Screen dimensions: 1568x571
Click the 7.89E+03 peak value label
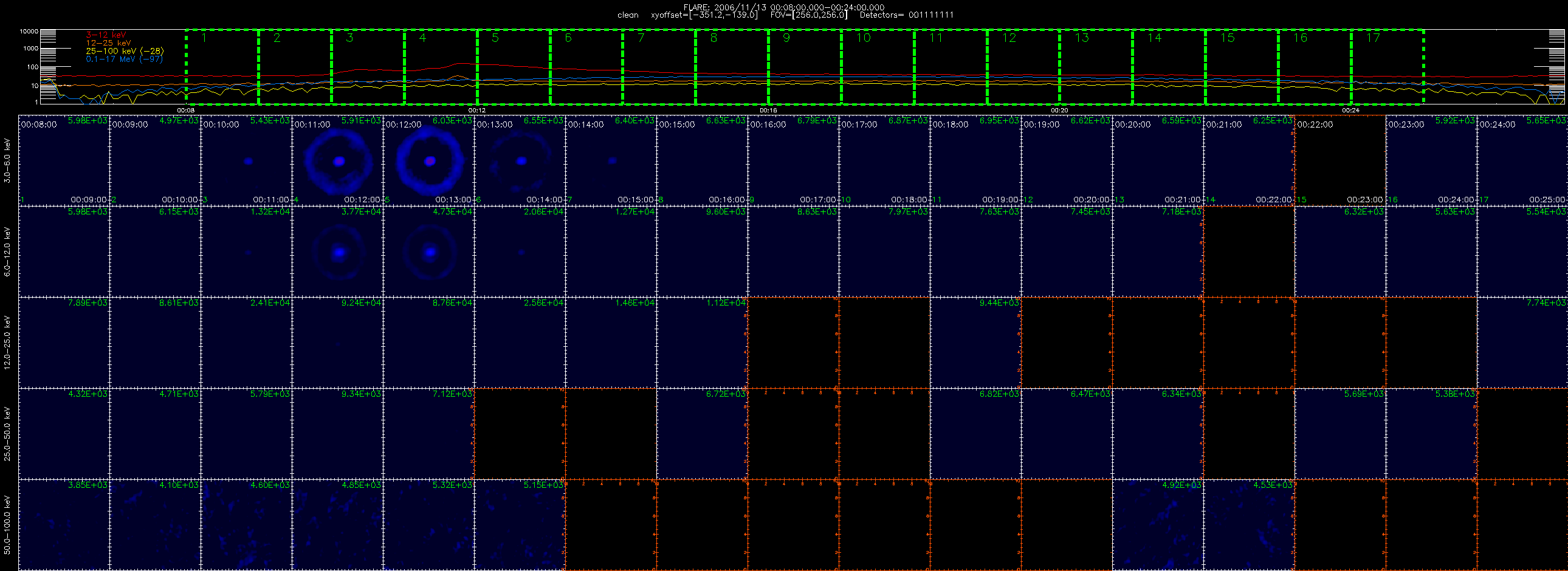[88, 303]
